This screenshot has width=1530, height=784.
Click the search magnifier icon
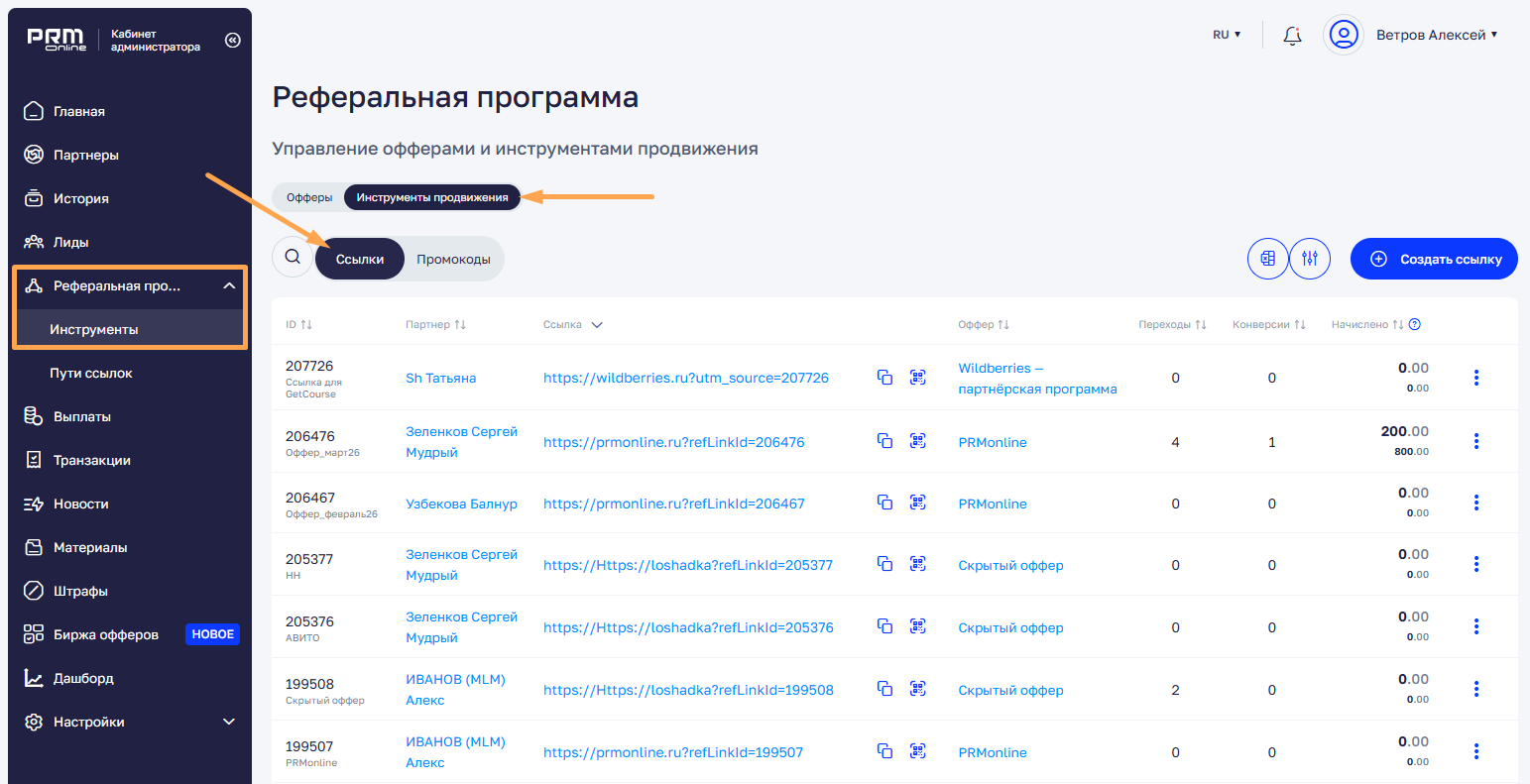coord(293,257)
